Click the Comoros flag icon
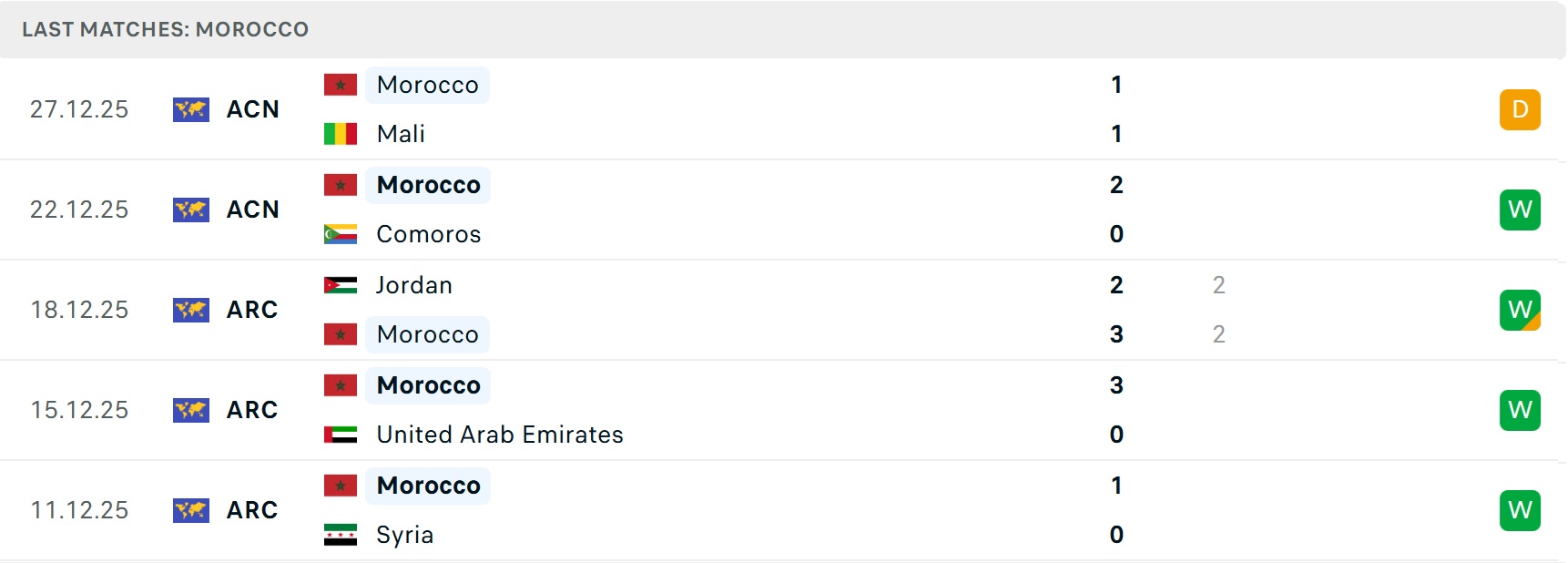Image resolution: width=1568 pixels, height=563 pixels. pos(341,234)
